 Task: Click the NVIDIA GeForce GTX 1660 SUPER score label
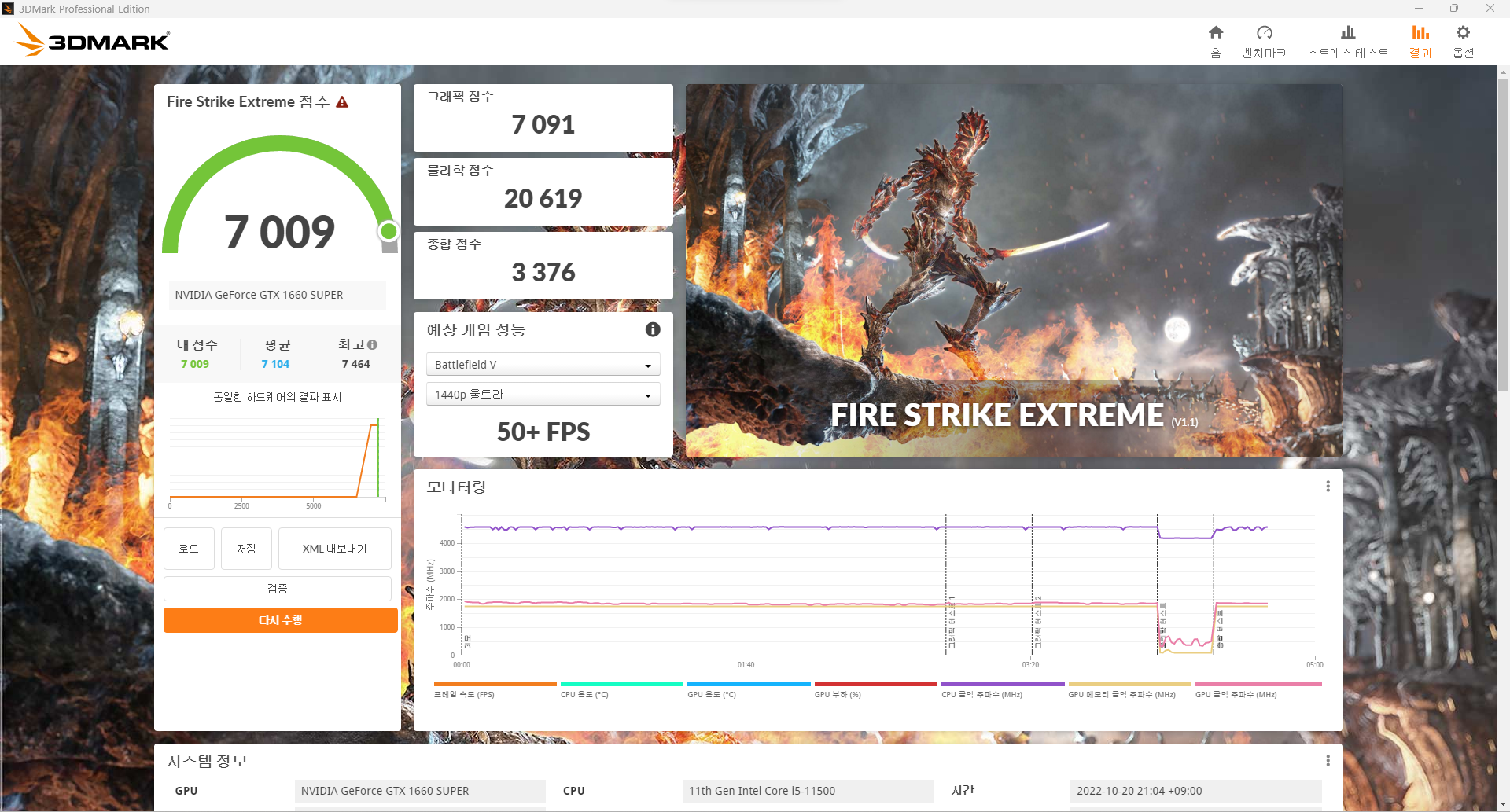[277, 295]
